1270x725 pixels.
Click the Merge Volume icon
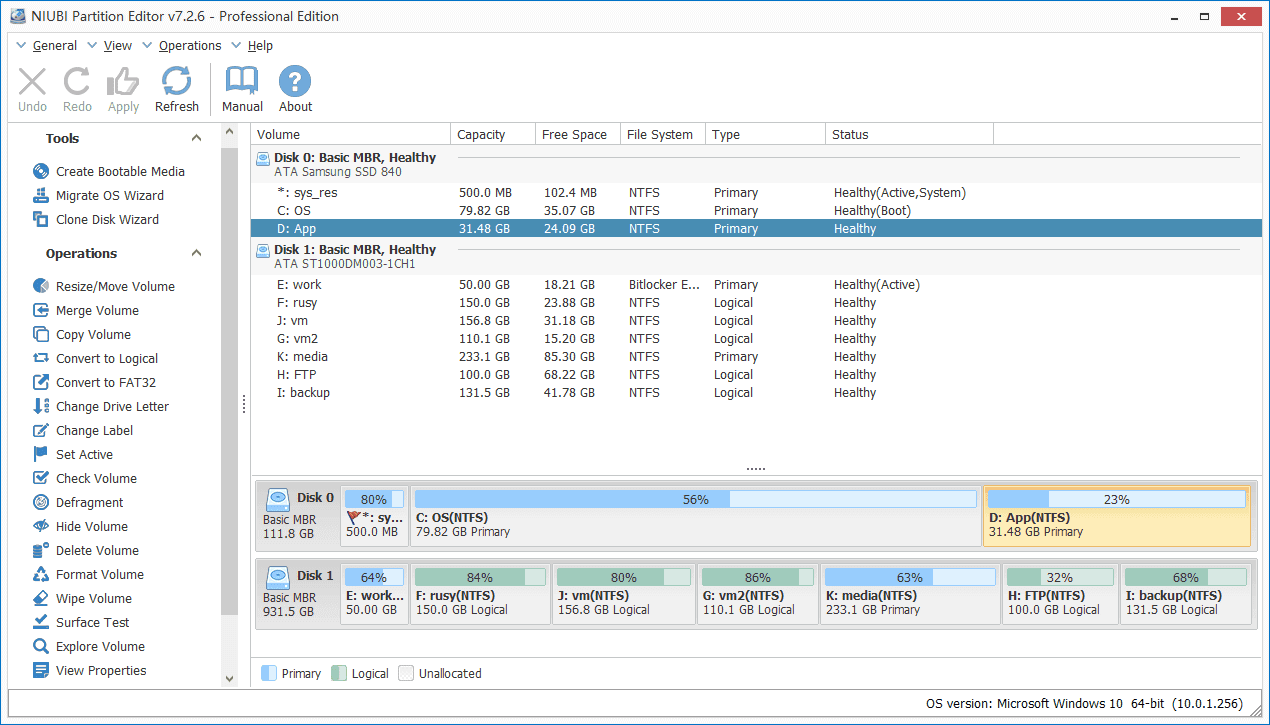(x=41, y=311)
